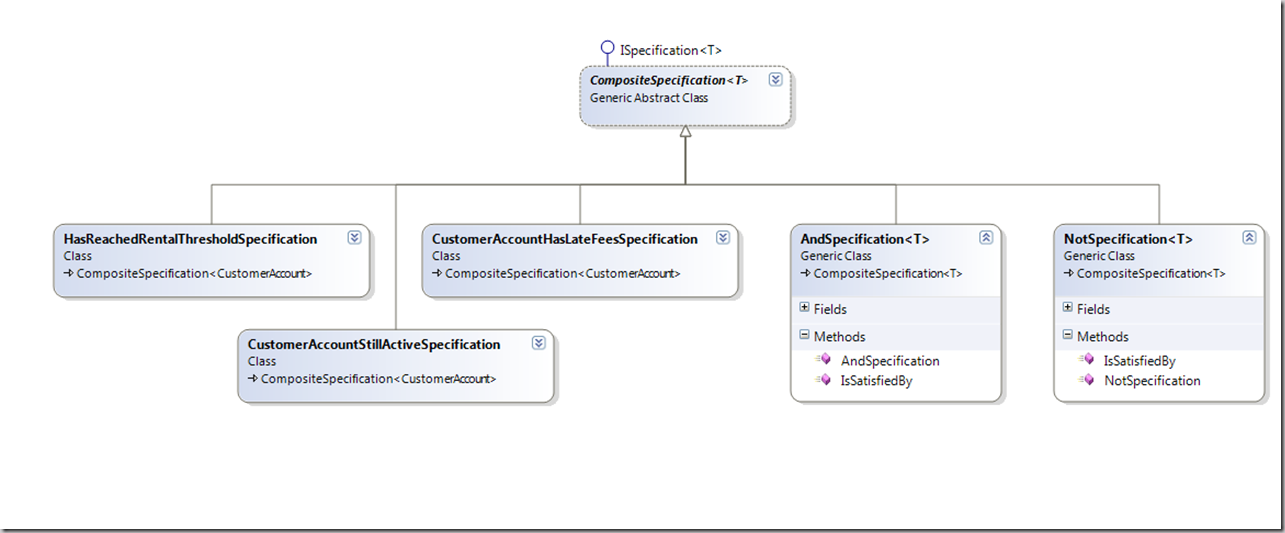1285x533 pixels.
Task: Collapse the NotSpecification<T> class using its chevron
Action: (1248, 238)
